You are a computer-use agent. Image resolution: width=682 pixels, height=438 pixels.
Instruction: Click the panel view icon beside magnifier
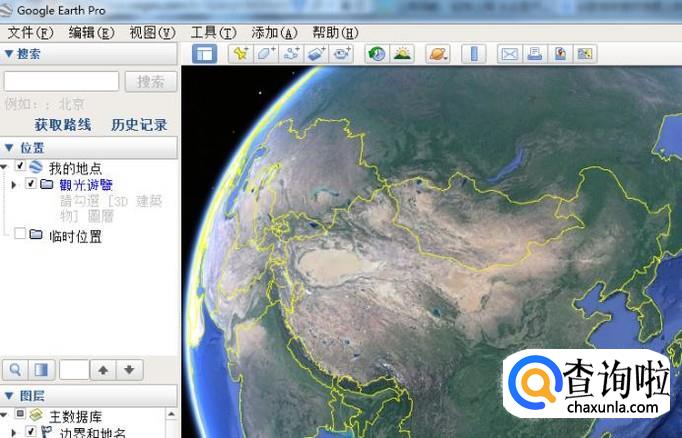click(42, 370)
